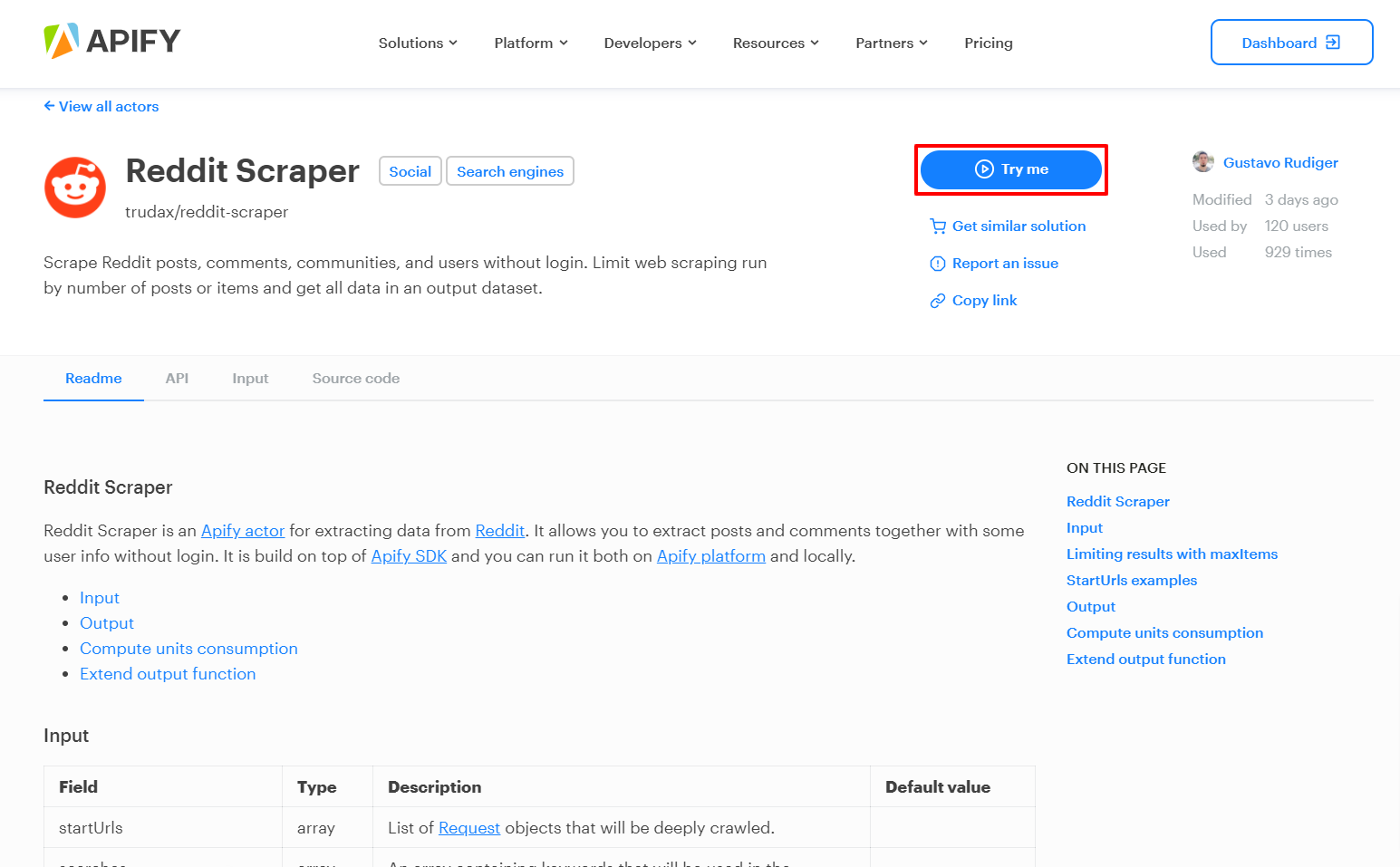Open the Apify platform link
The image size is (1400, 867).
[711, 556]
